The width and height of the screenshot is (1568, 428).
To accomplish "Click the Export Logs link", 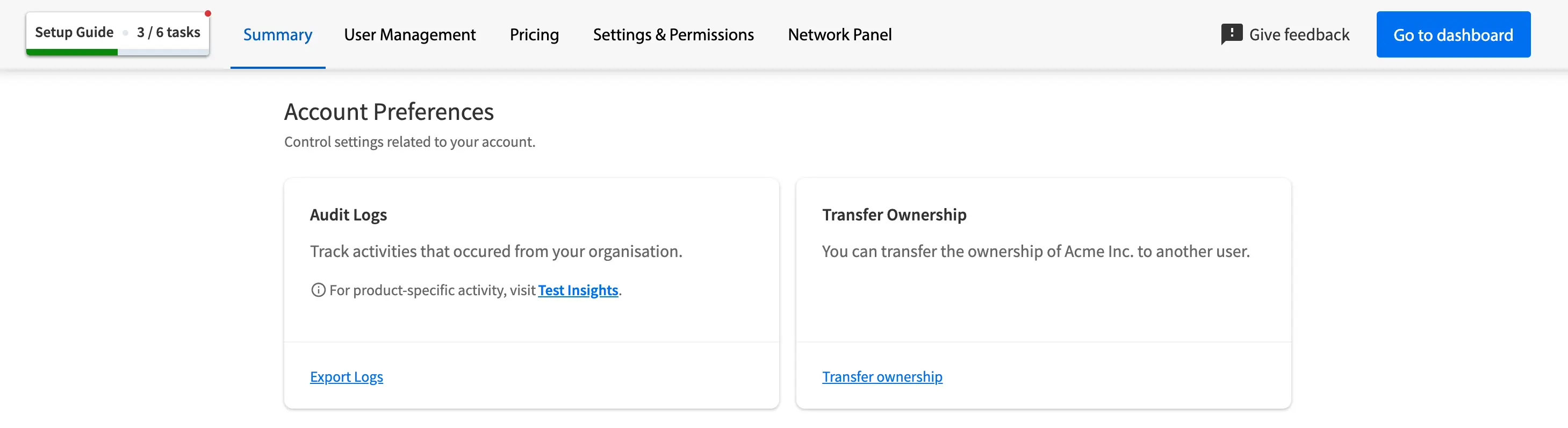I will [347, 377].
